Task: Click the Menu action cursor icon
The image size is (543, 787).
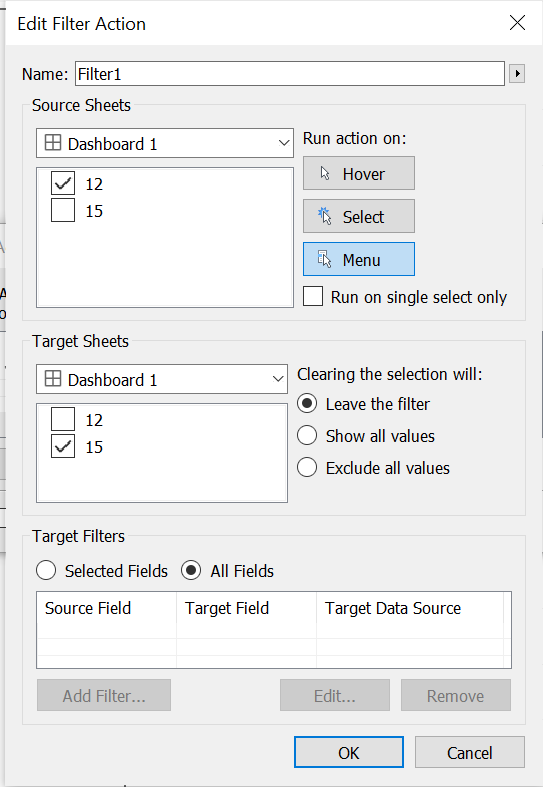Action: point(325,259)
